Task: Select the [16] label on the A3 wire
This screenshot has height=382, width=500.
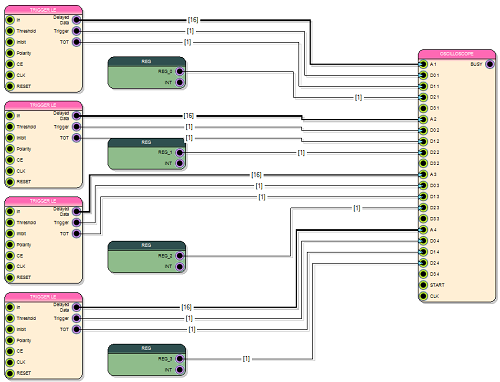Action: 256,175
